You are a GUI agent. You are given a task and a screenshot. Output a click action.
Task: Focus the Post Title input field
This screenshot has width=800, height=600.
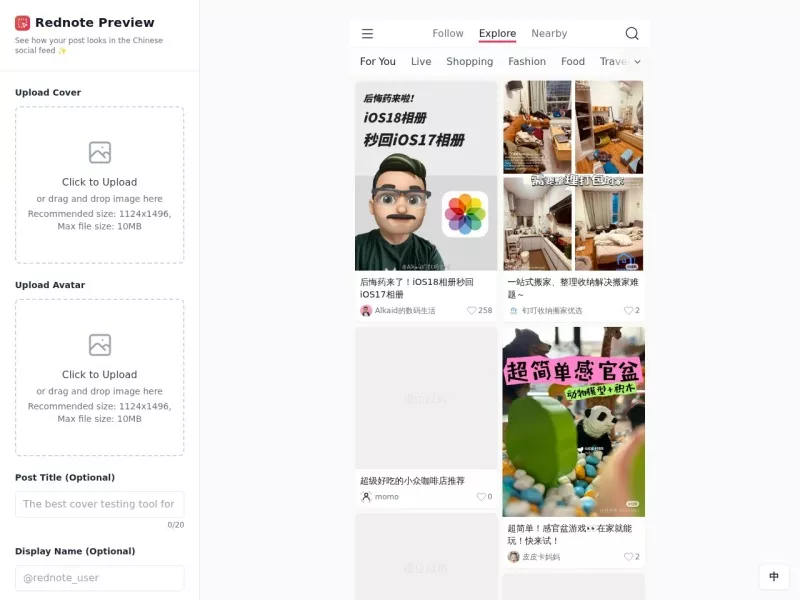99,504
